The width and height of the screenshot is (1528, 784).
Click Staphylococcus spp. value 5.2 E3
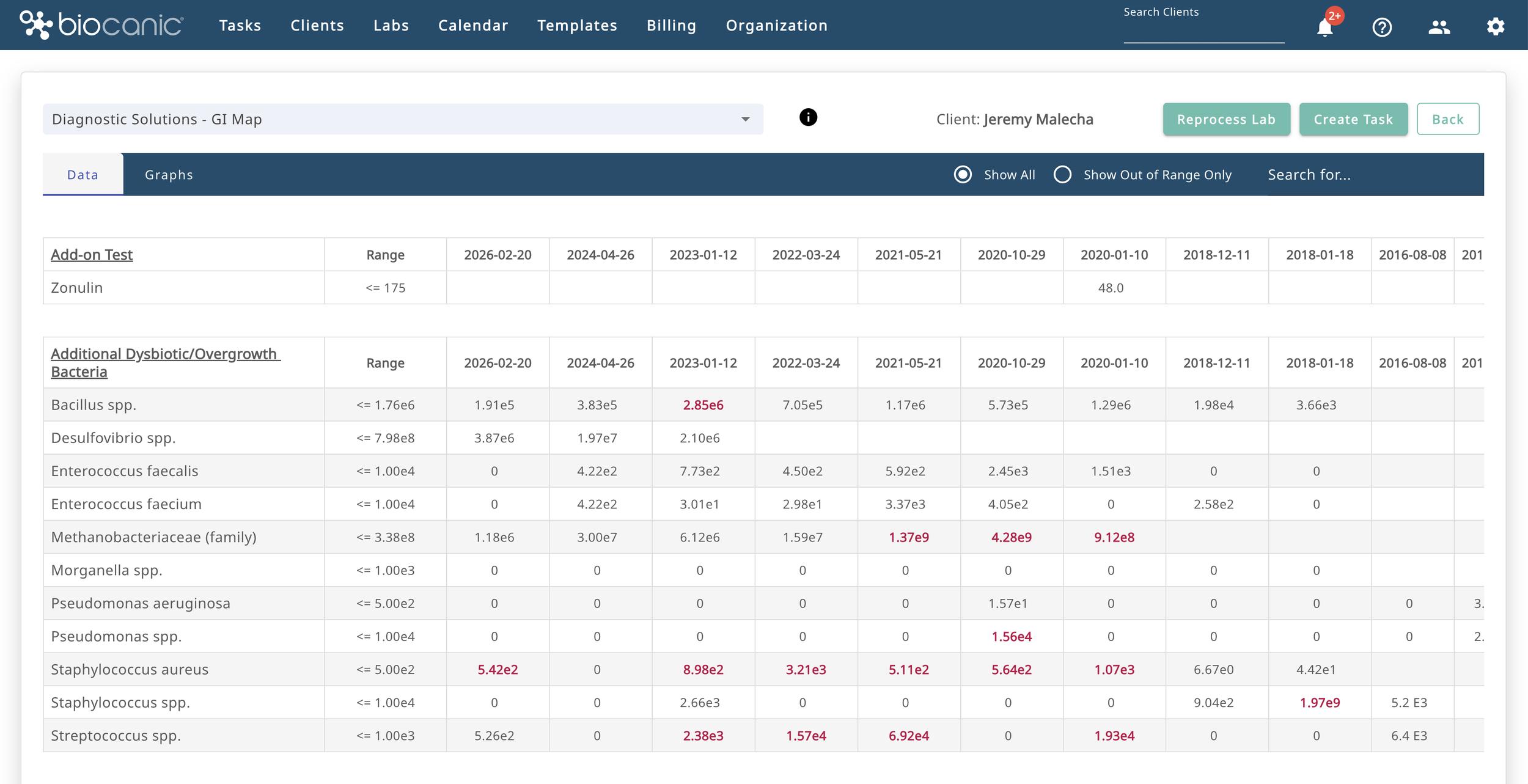coord(1409,702)
